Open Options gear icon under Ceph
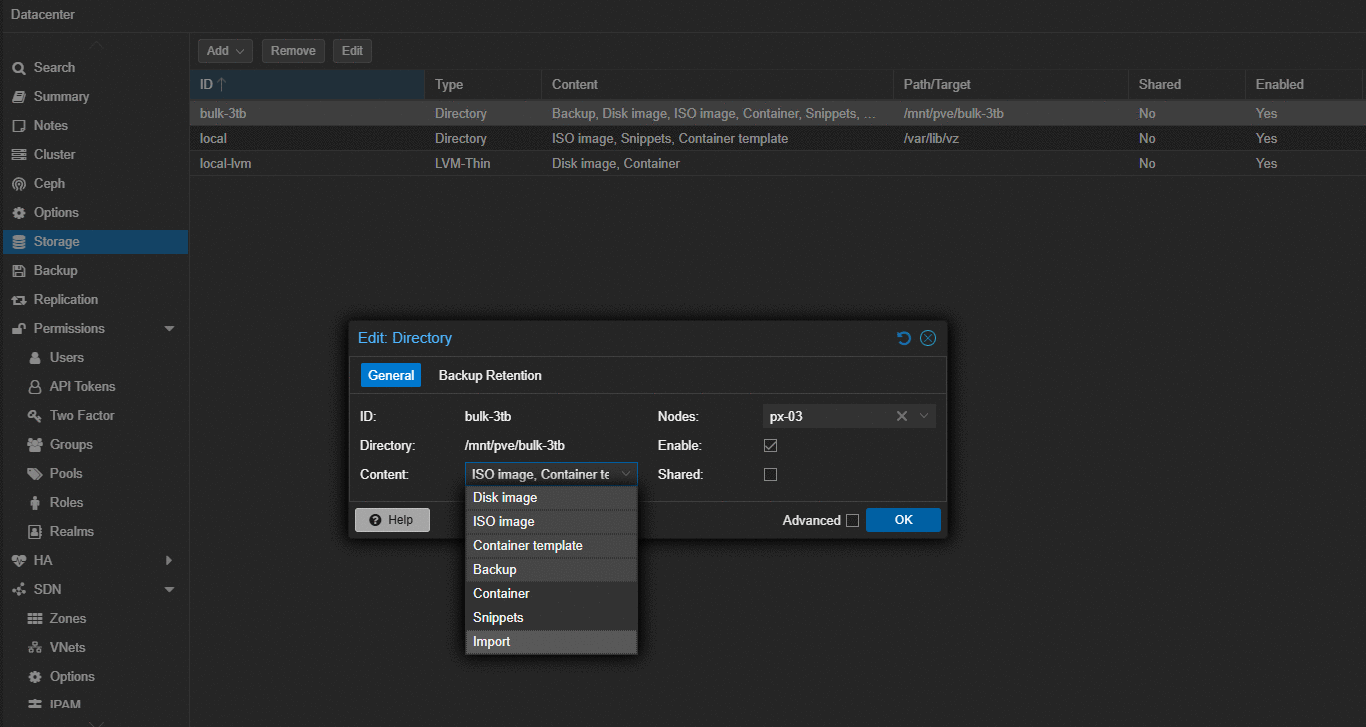 18,213
